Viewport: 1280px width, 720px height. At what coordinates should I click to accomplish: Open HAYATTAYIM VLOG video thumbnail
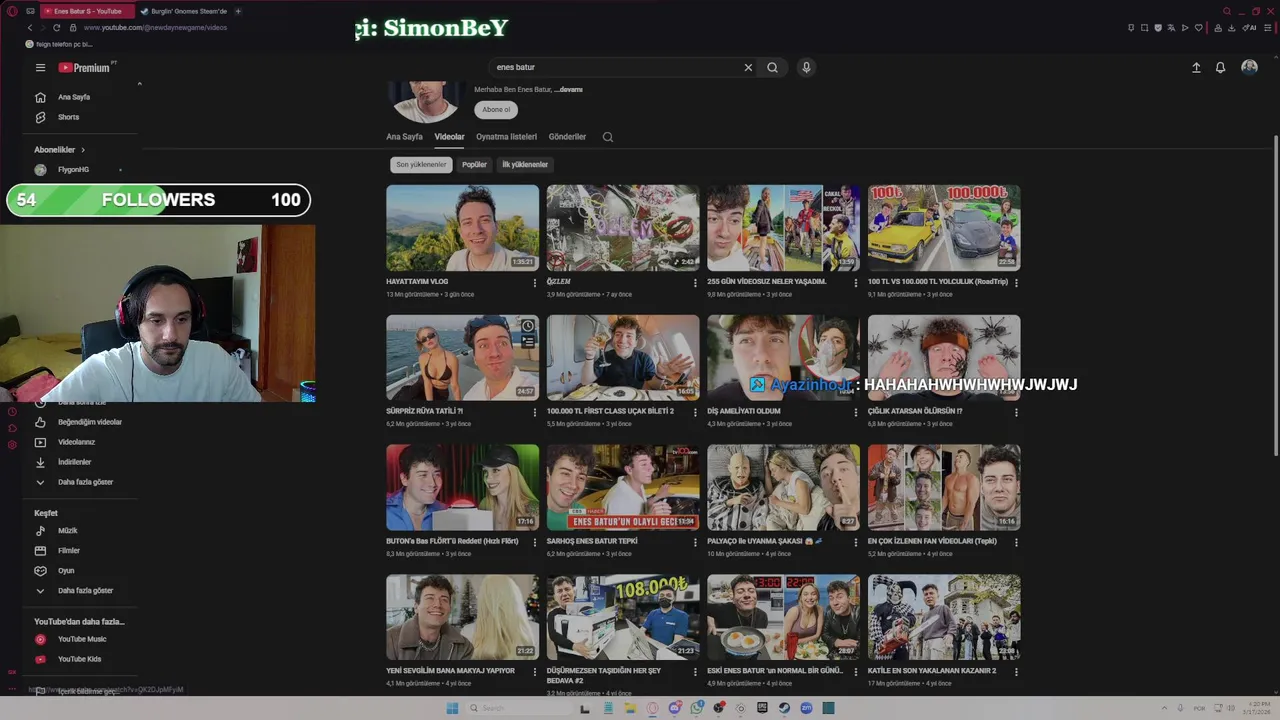462,228
